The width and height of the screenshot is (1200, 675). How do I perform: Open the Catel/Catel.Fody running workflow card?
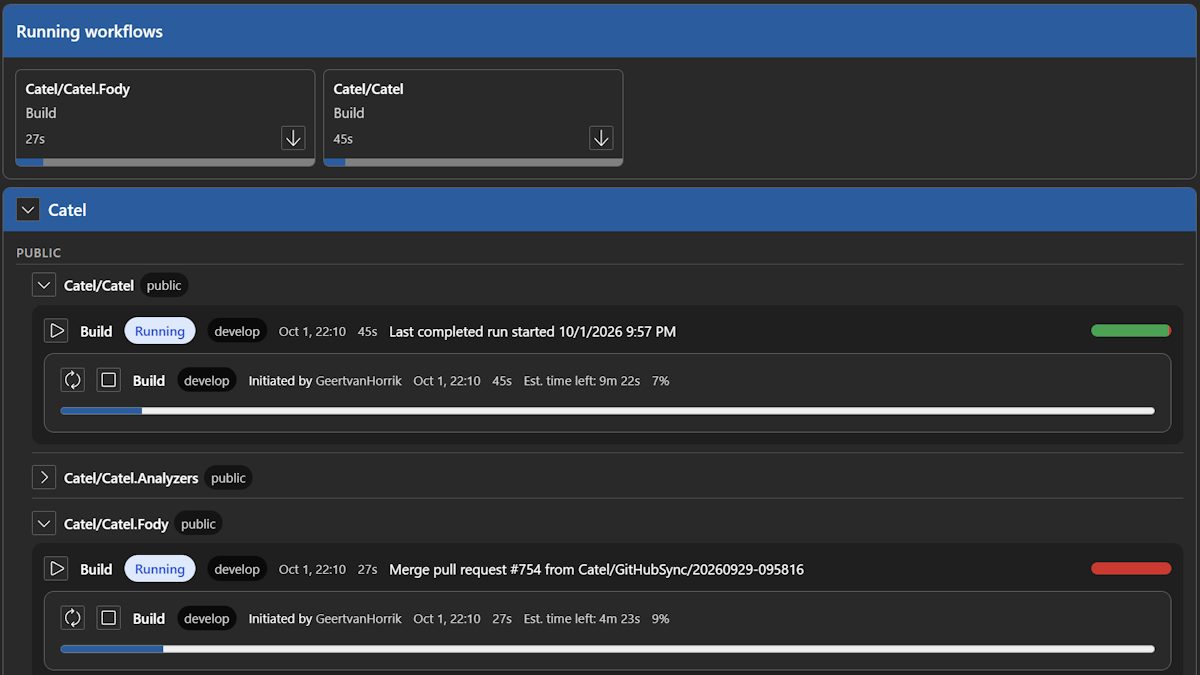click(165, 117)
